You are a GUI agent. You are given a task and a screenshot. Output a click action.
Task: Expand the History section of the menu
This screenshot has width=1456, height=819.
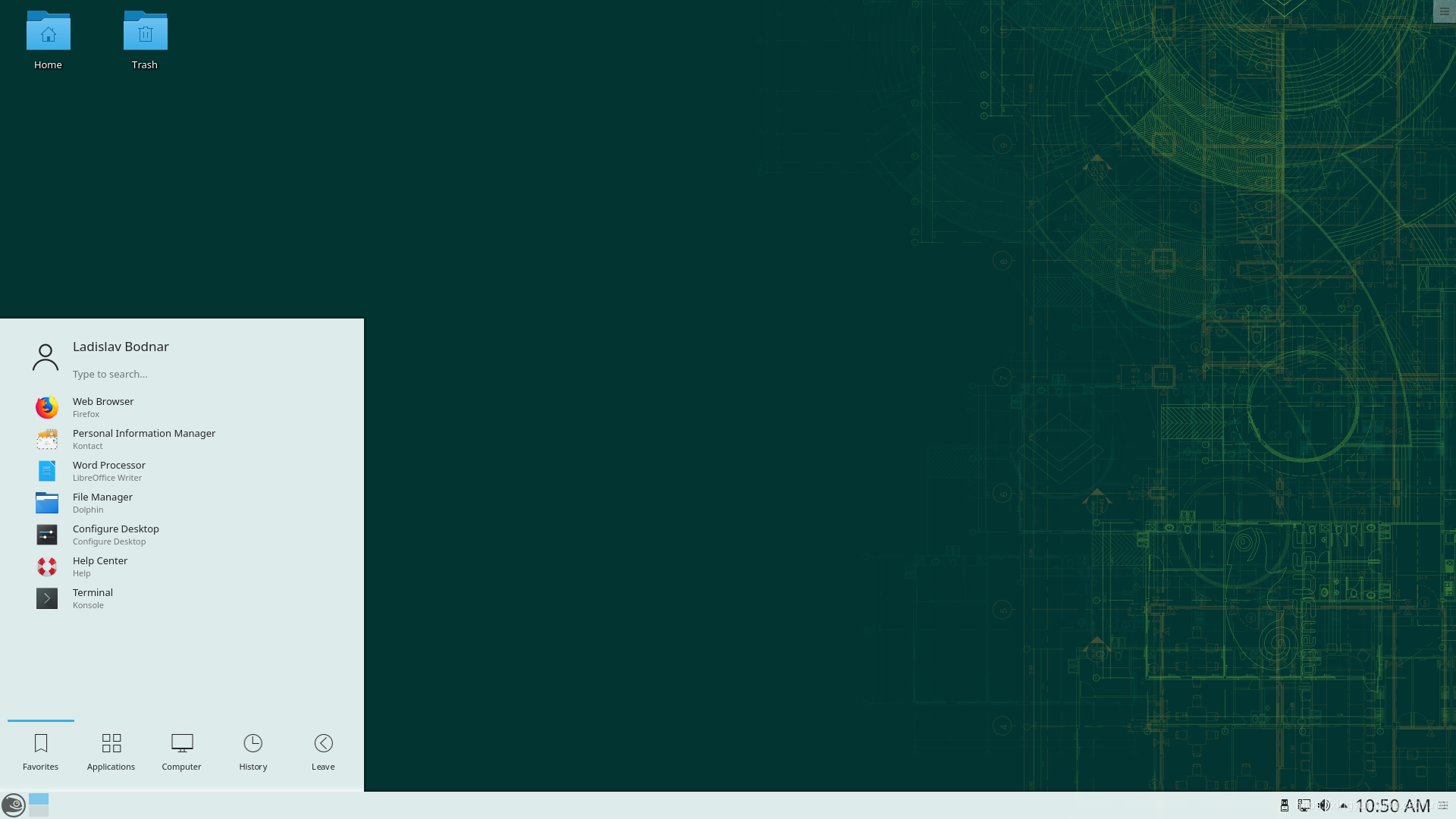coord(253,751)
